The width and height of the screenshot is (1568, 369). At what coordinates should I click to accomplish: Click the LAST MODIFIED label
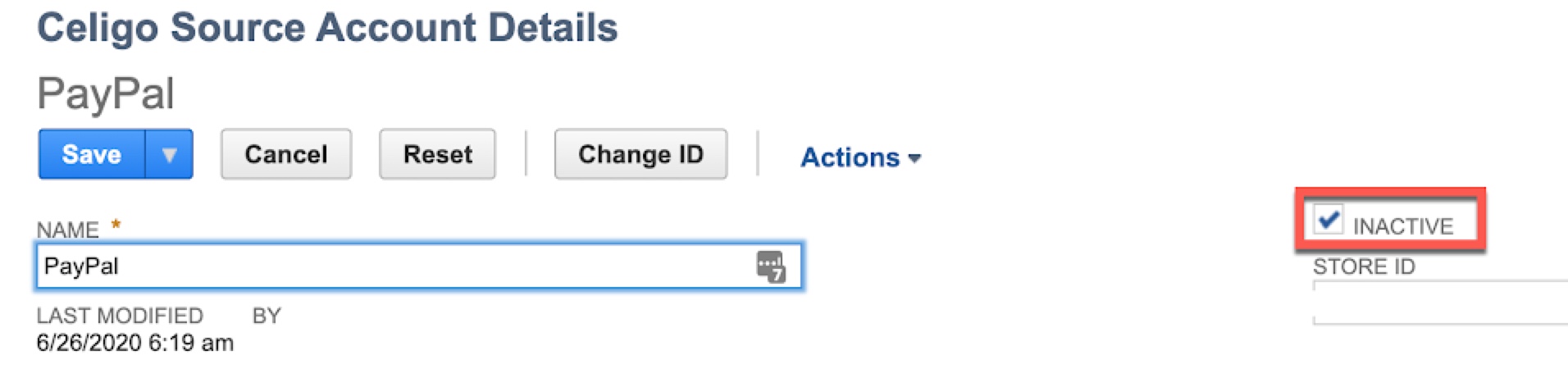point(120,316)
